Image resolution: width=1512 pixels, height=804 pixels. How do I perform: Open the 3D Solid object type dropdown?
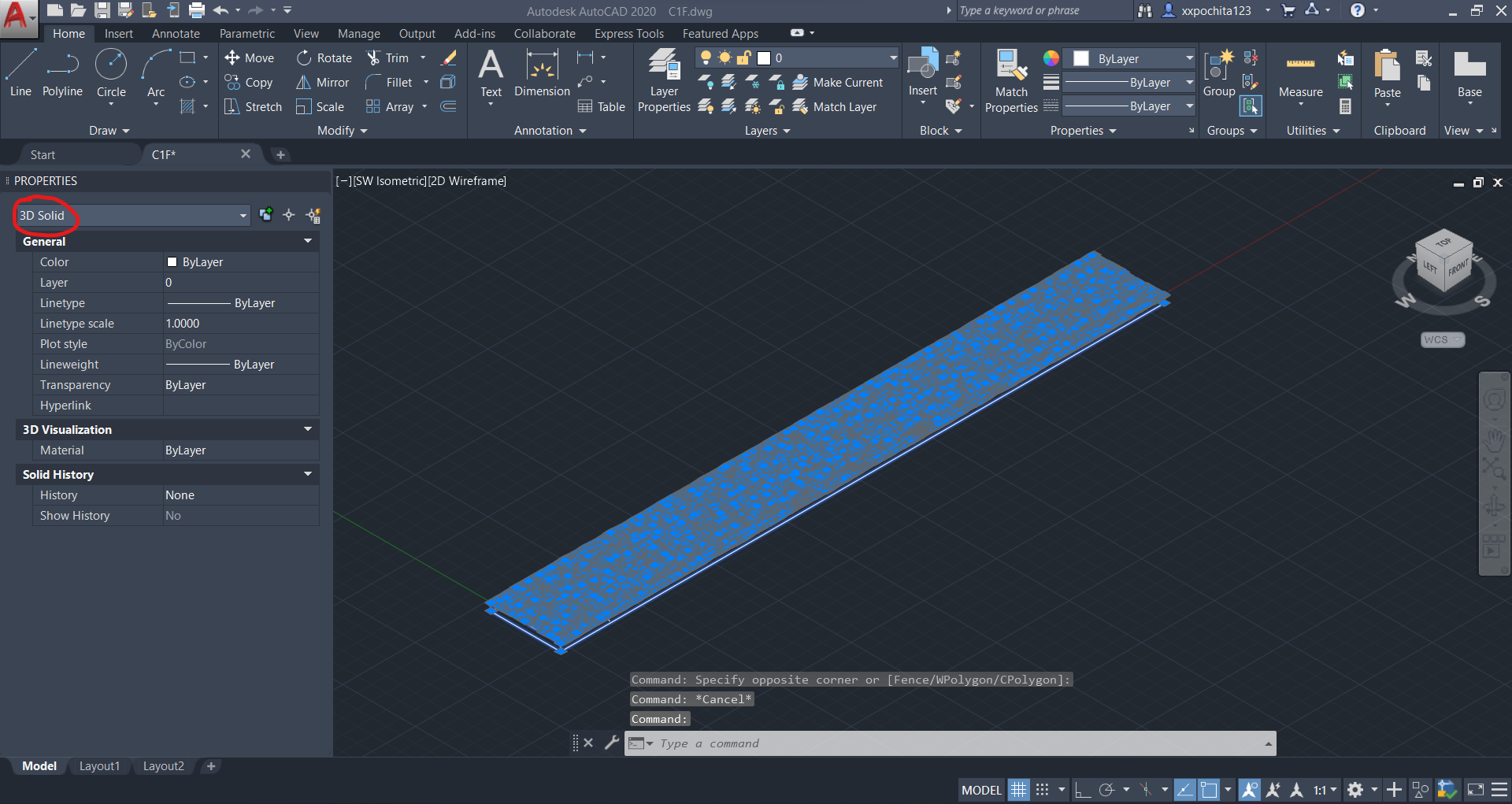132,215
